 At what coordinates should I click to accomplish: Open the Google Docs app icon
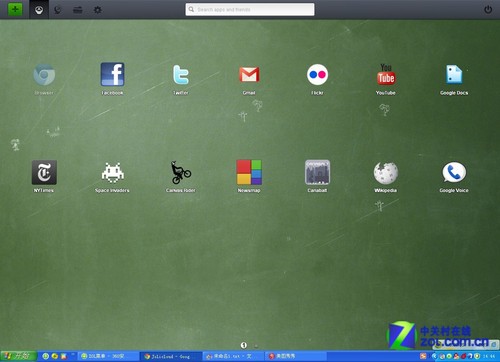(454, 74)
